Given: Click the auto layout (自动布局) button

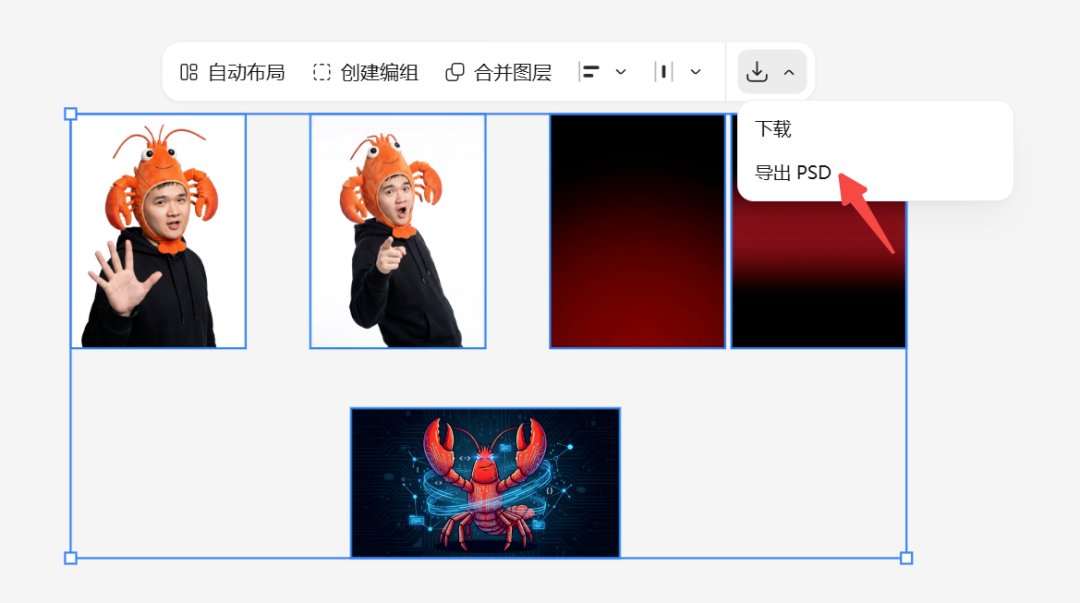Looking at the screenshot, I should [x=232, y=72].
